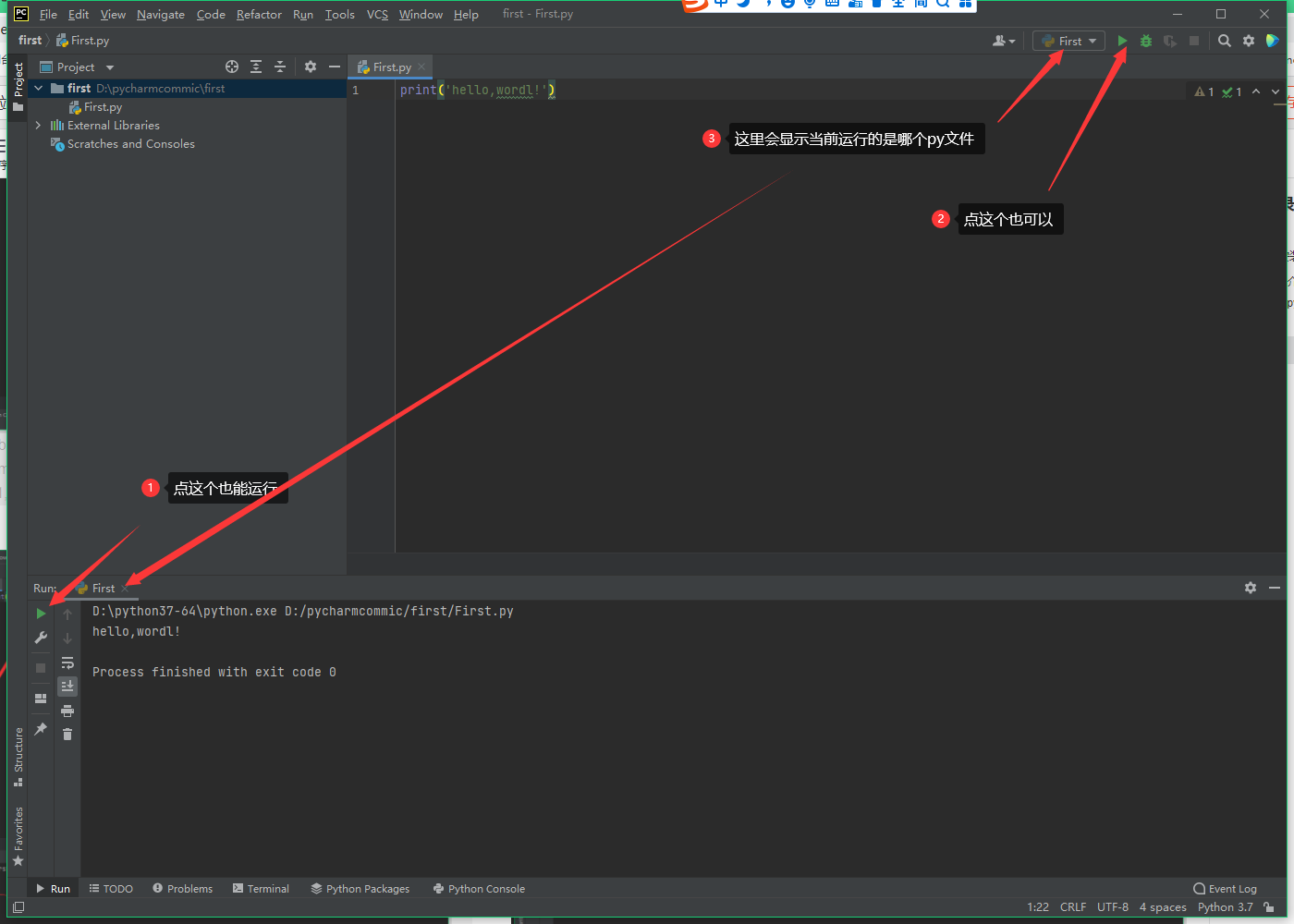Click the warning count indicator in the editor
This screenshot has height=924, width=1294.
coord(1204,91)
